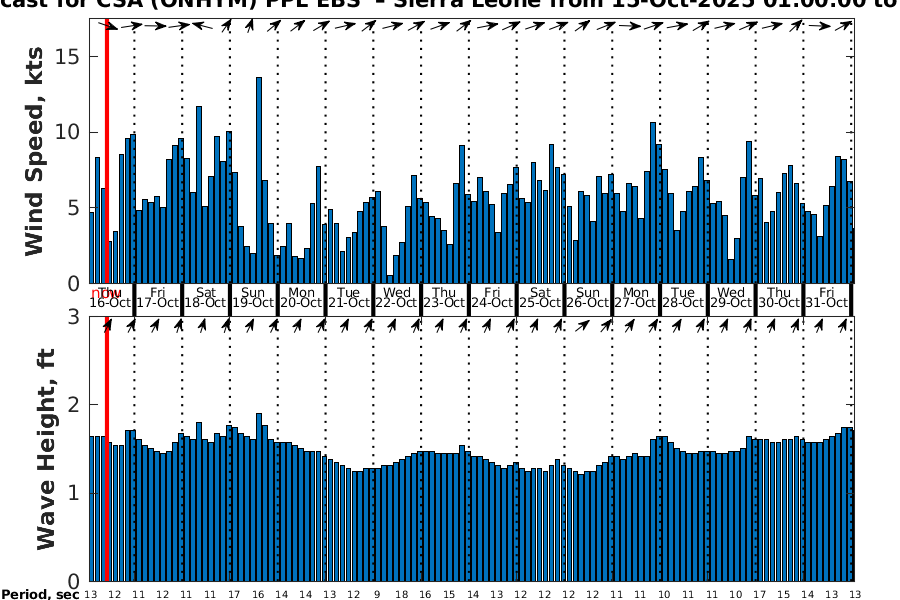
Task: Click the 15 tick on the wind speed axis
Action: tap(68, 57)
